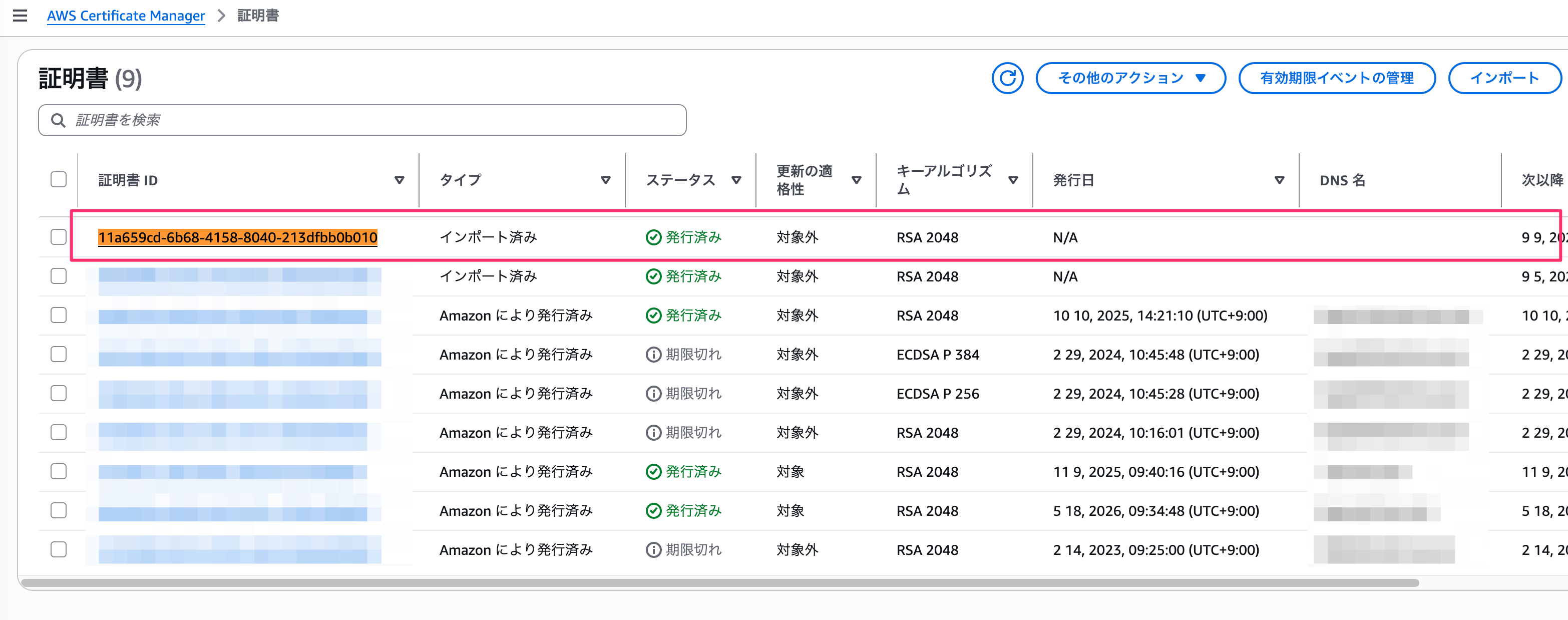Open AWS Certificate Manager breadcrumb link
Screen dimensions: 1568x620
(x=126, y=16)
